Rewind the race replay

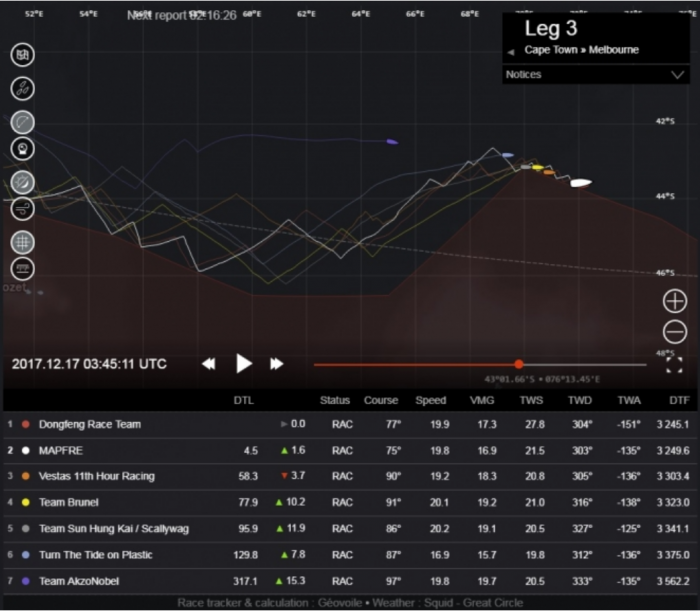pos(208,364)
